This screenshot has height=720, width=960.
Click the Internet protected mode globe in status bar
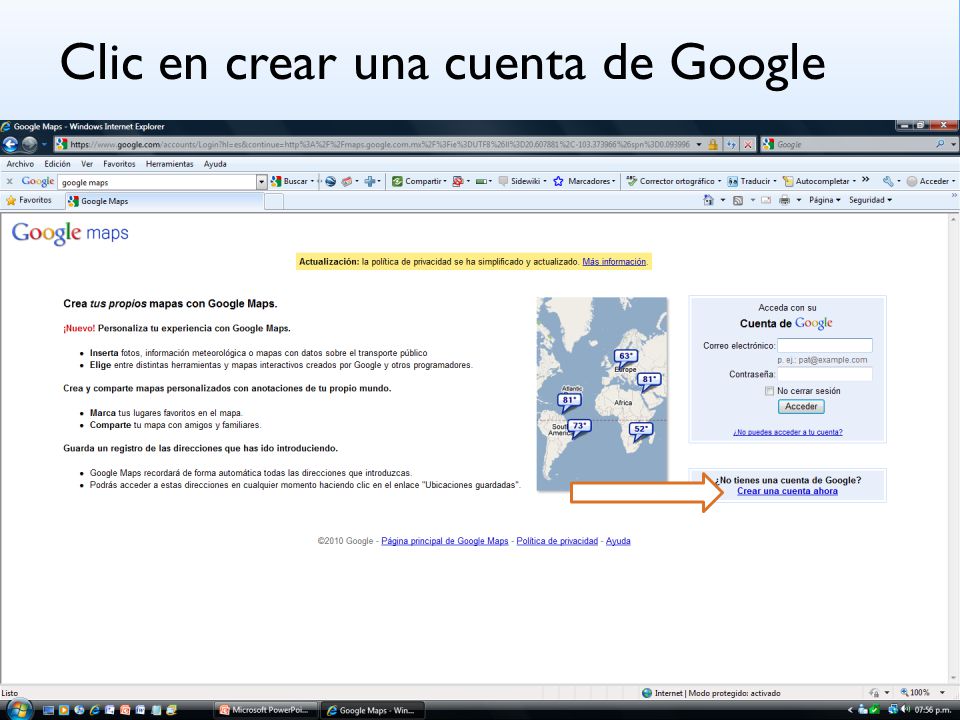(x=647, y=693)
